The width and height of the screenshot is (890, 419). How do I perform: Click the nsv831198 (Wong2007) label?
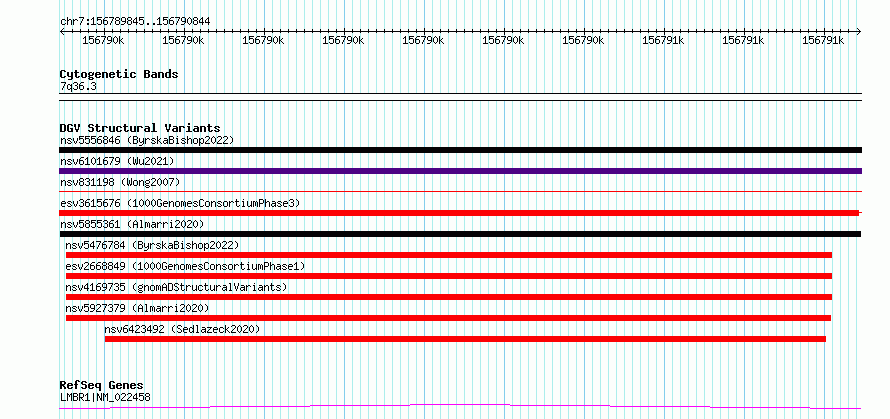120,182
